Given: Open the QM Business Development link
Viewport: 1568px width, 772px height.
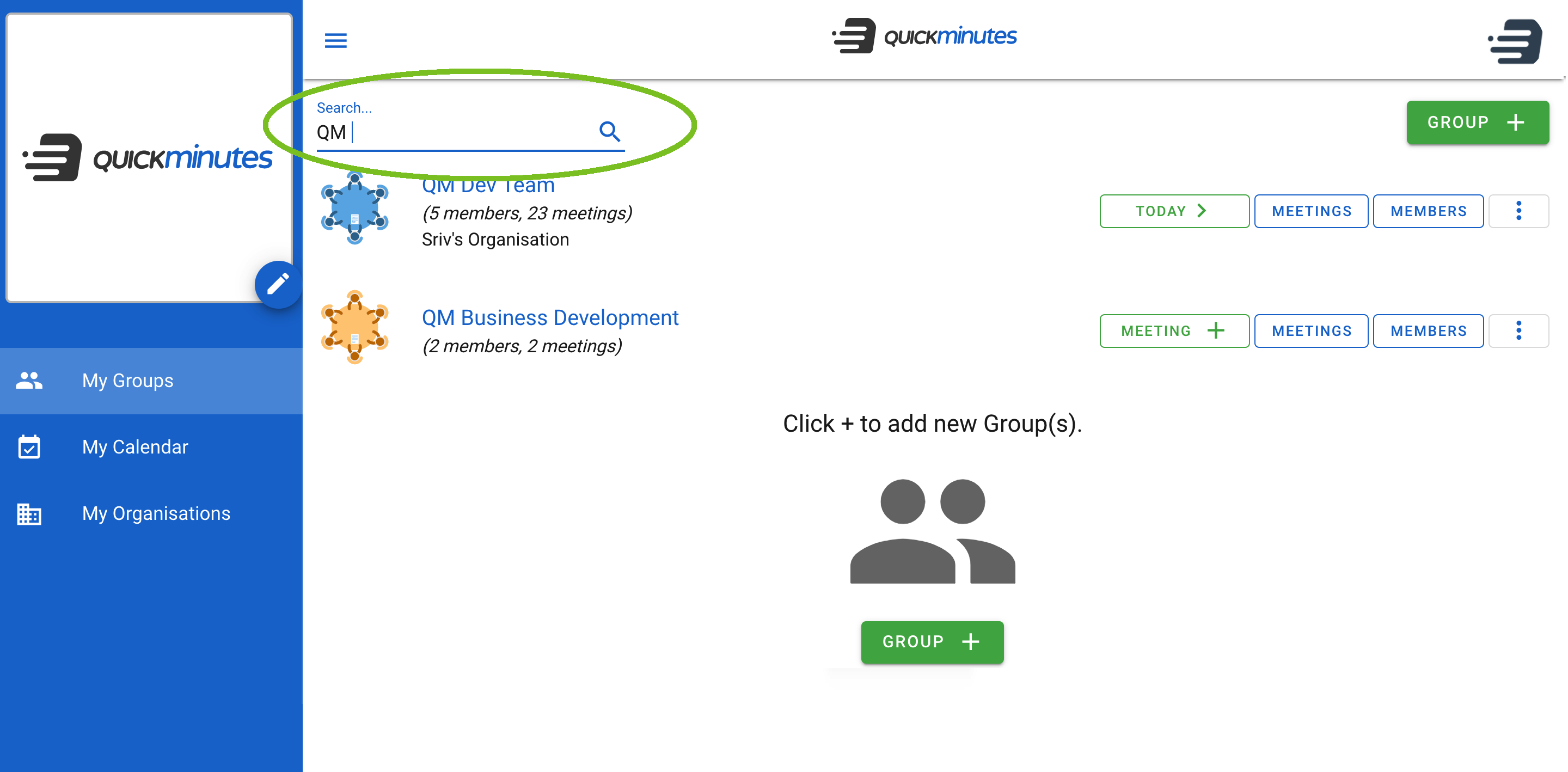Looking at the screenshot, I should 550,317.
